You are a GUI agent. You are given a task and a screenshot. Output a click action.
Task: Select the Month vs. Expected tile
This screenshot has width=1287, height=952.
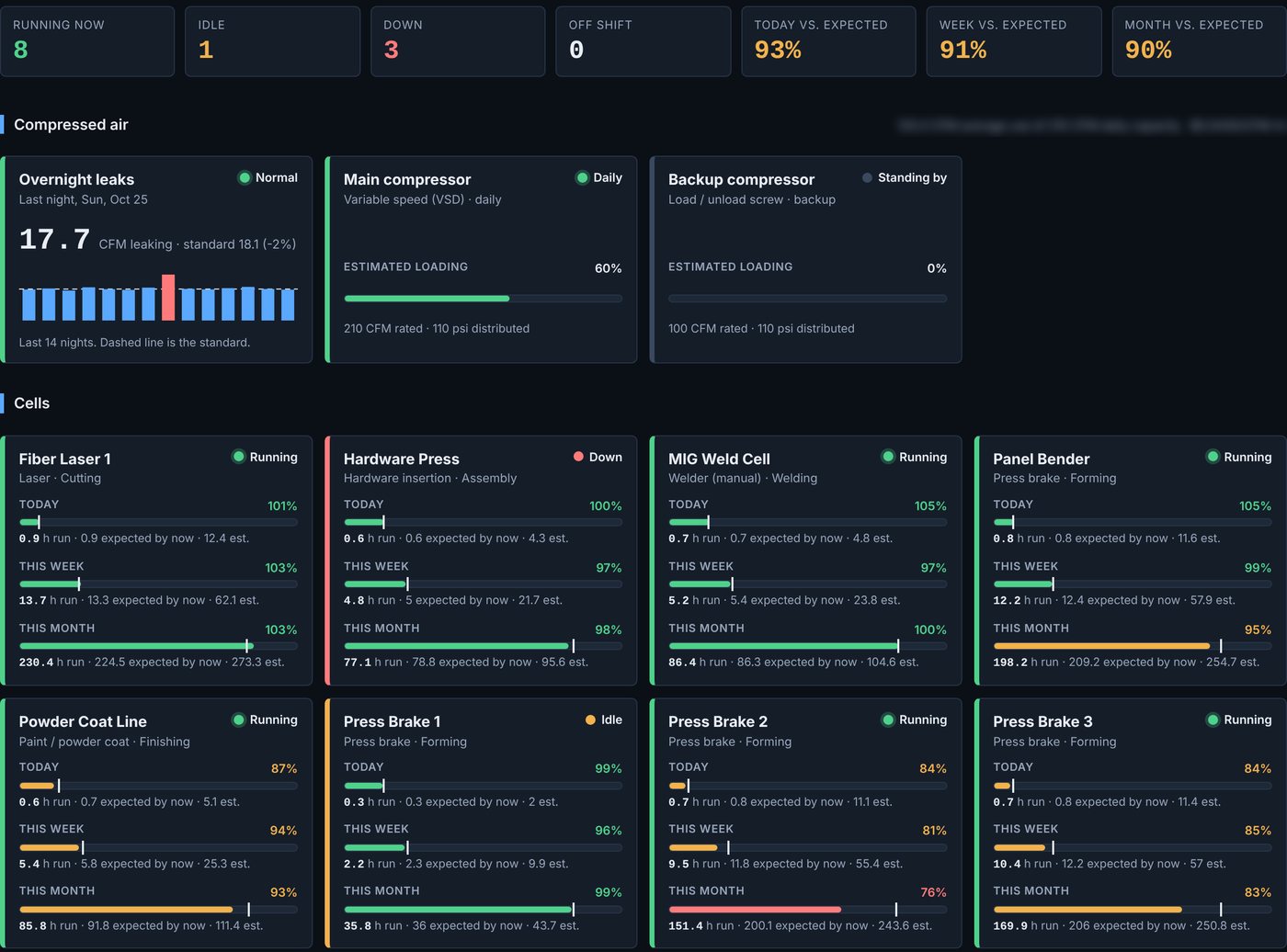click(1200, 41)
